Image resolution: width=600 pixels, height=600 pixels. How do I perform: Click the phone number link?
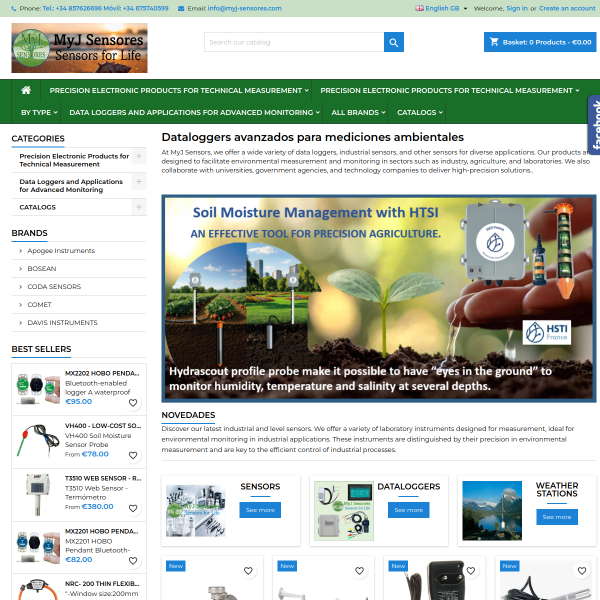click(x=105, y=8)
